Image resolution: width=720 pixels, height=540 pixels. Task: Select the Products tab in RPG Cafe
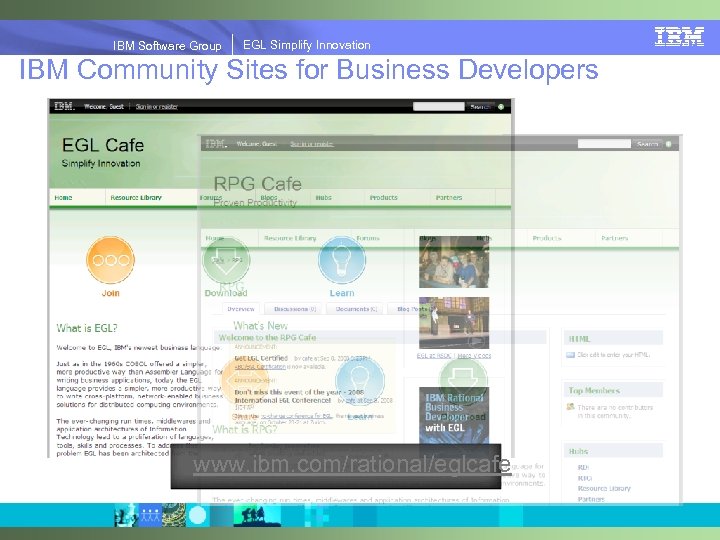coord(547,238)
